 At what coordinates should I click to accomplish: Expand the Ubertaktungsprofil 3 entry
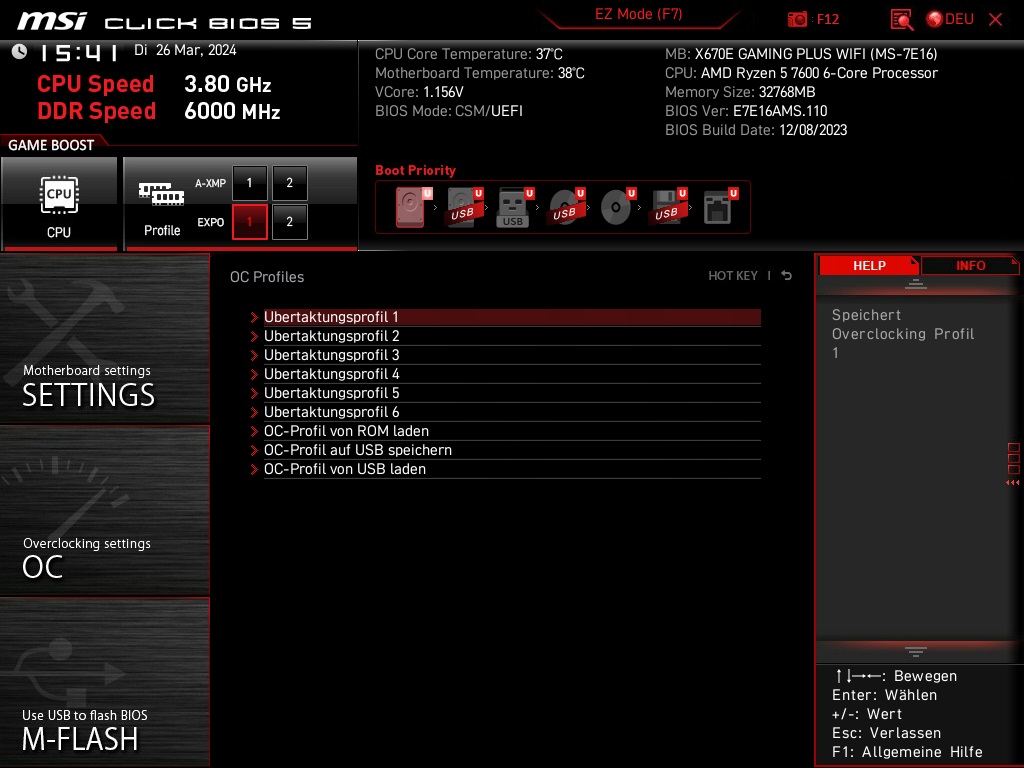tap(331, 354)
